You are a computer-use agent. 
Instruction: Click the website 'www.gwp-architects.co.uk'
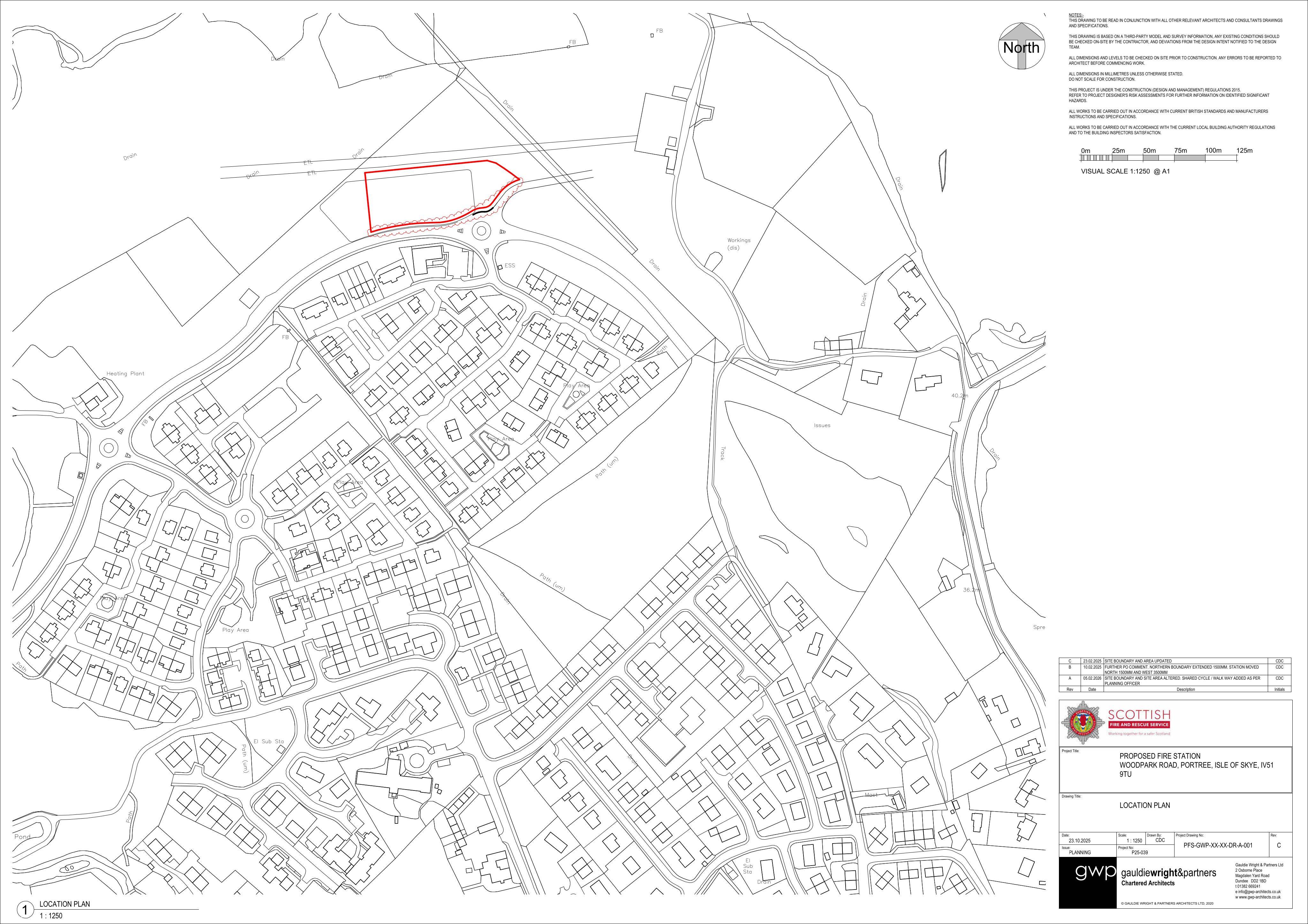point(1259,897)
